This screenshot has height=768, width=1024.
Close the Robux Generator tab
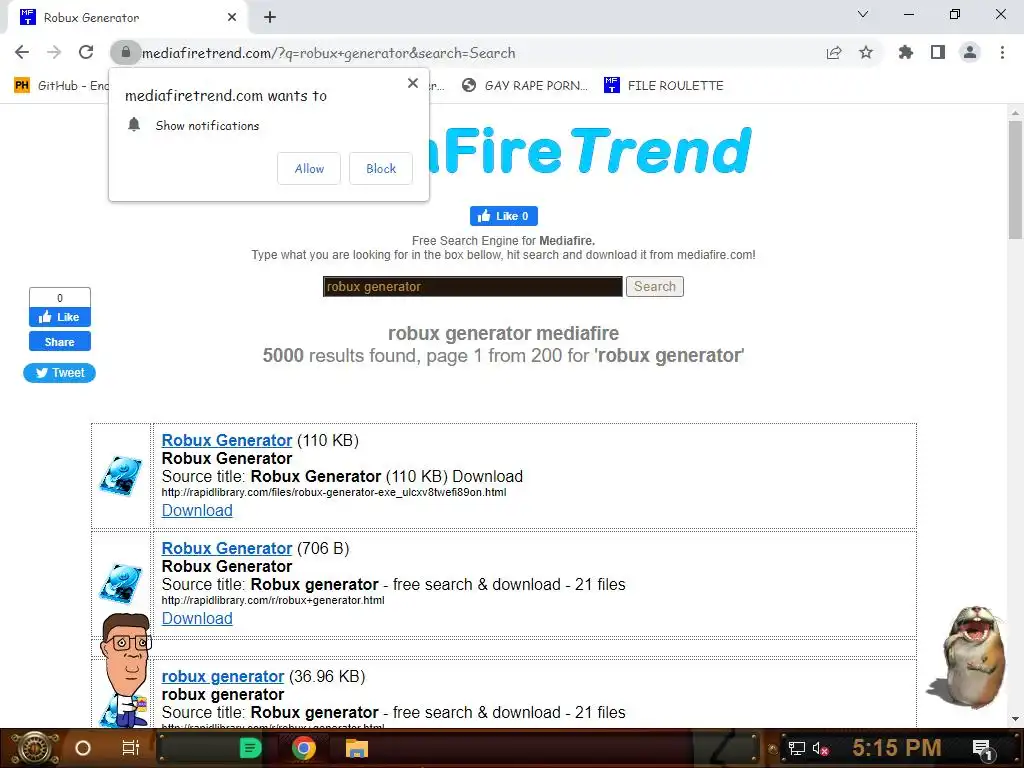coord(232,17)
